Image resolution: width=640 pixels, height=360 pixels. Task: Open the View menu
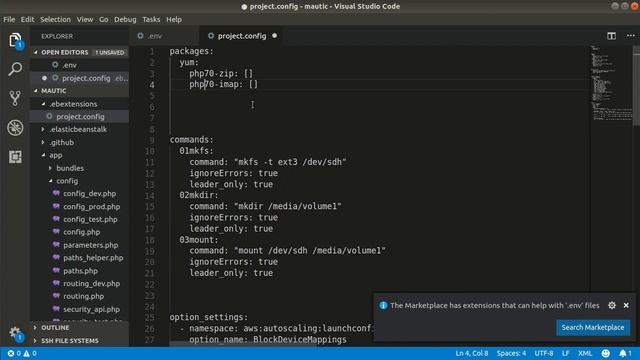pos(85,19)
